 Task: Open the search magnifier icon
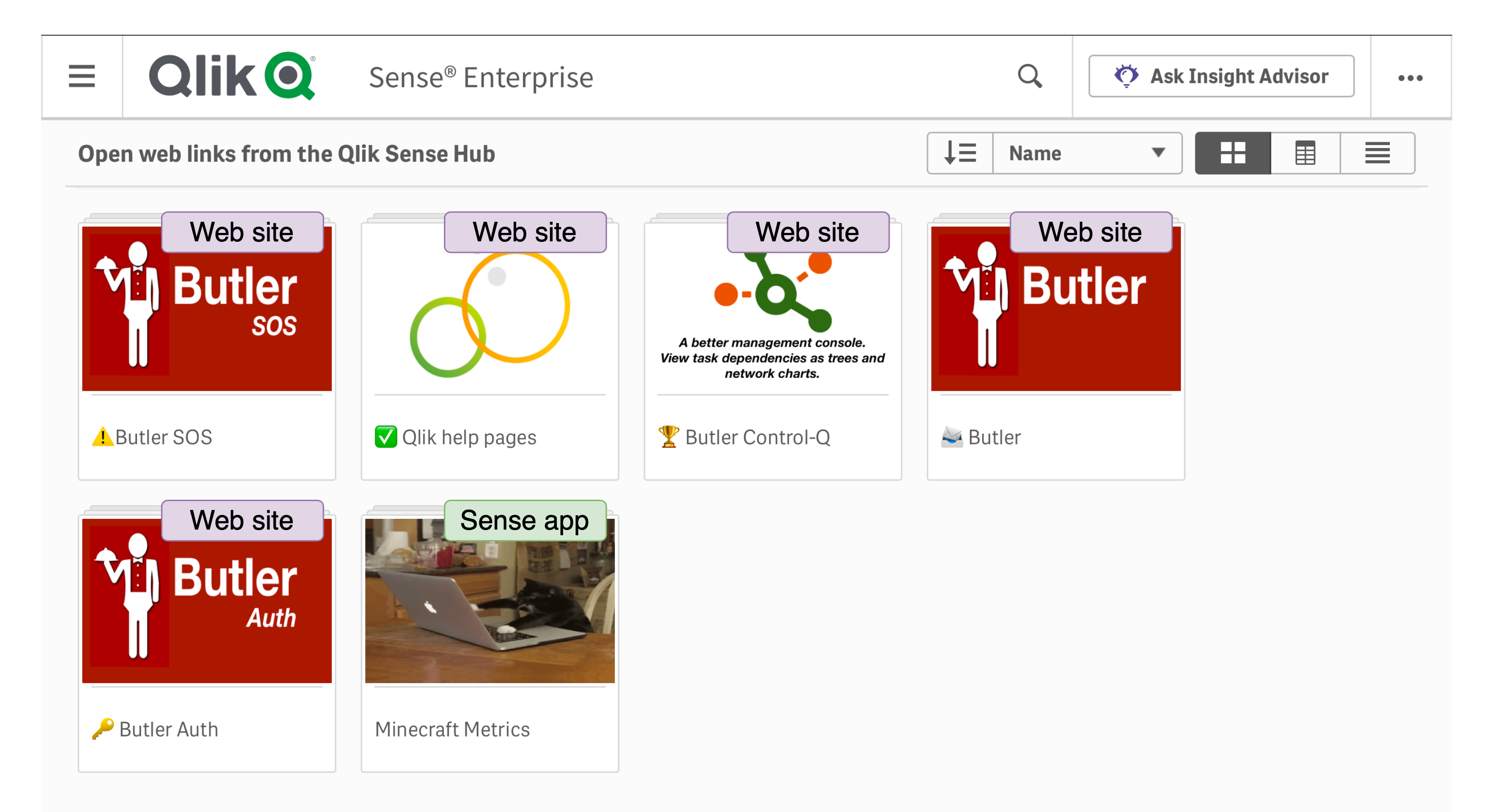[x=1030, y=76]
